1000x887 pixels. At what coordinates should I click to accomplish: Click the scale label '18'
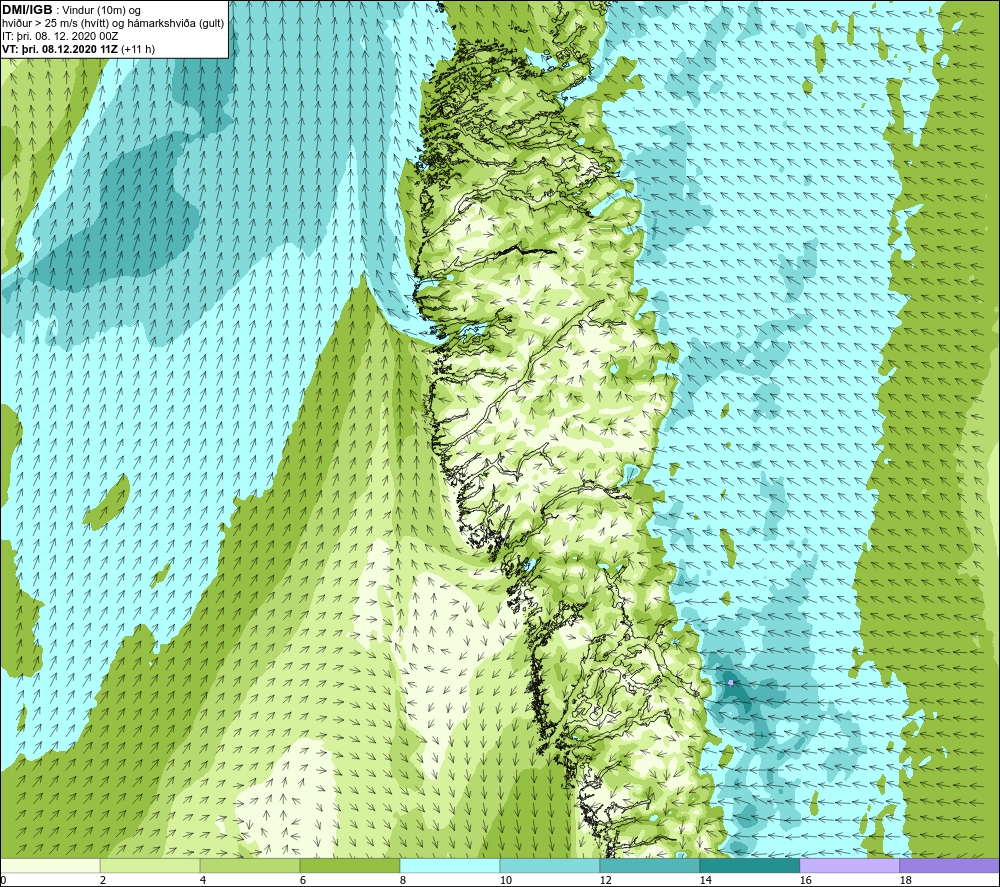(x=906, y=881)
